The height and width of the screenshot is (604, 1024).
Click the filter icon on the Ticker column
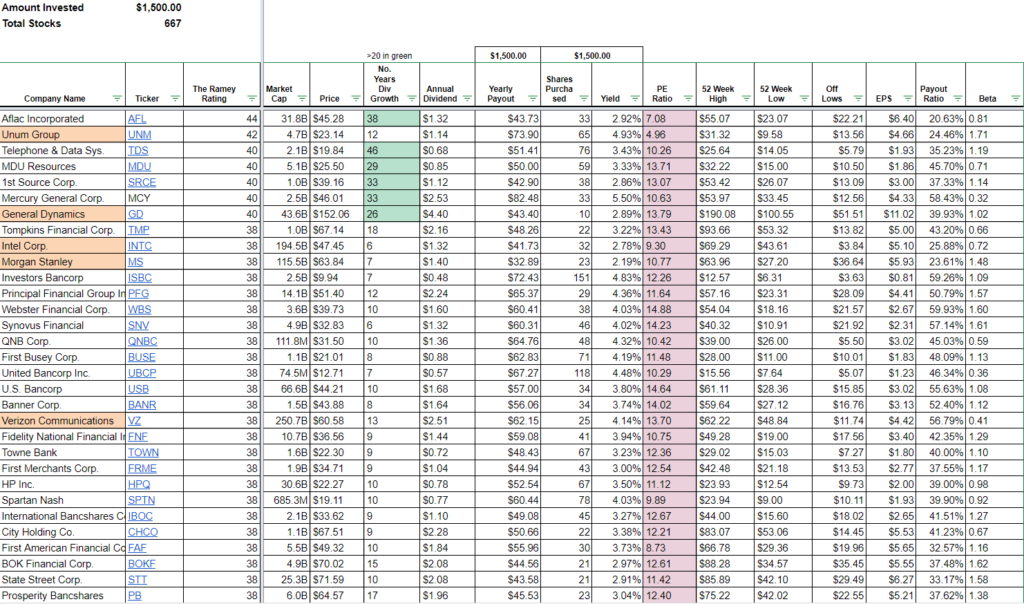click(x=175, y=97)
